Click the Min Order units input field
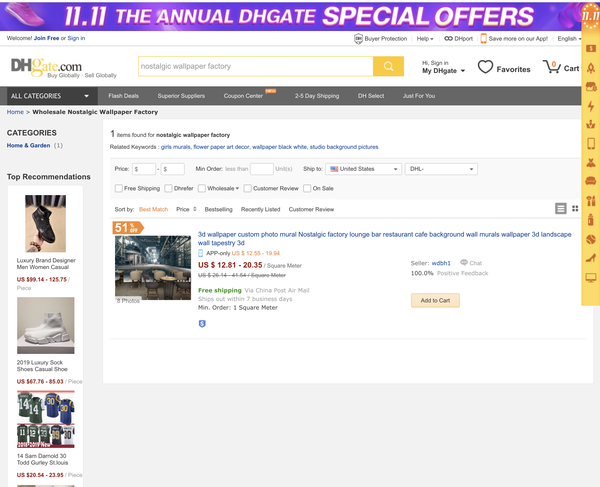This screenshot has width=600, height=487. (262, 169)
